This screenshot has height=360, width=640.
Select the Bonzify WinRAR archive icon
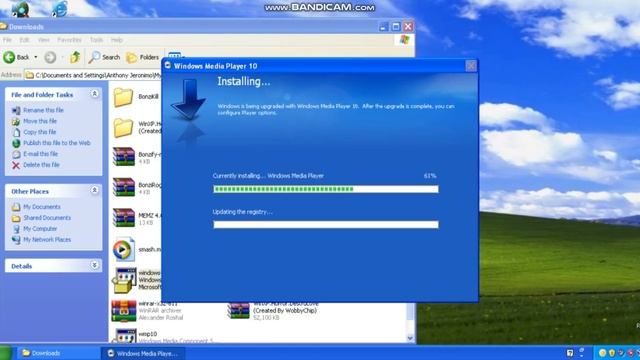124,157
